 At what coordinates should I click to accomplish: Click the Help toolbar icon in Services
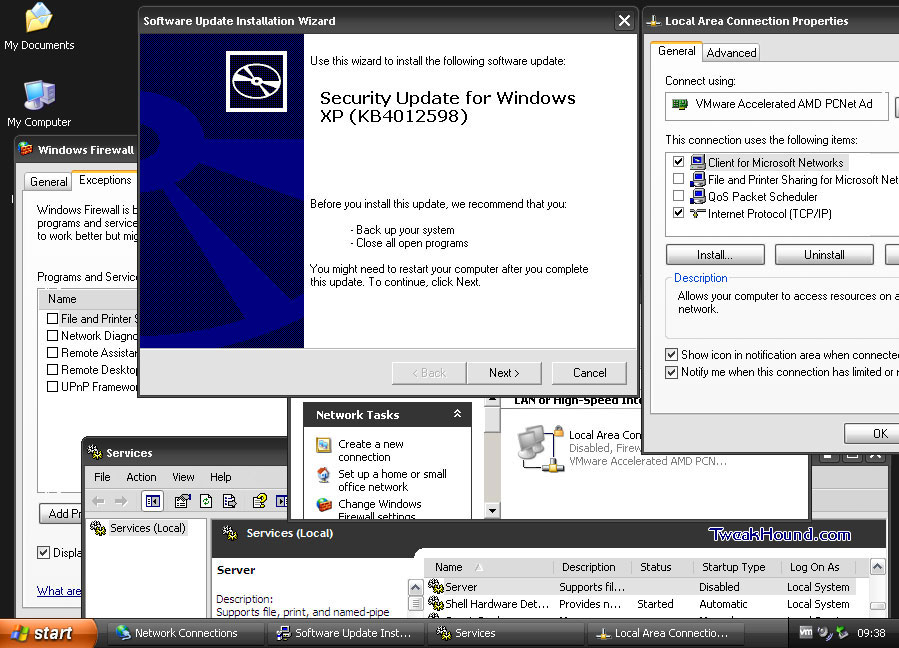pos(260,502)
